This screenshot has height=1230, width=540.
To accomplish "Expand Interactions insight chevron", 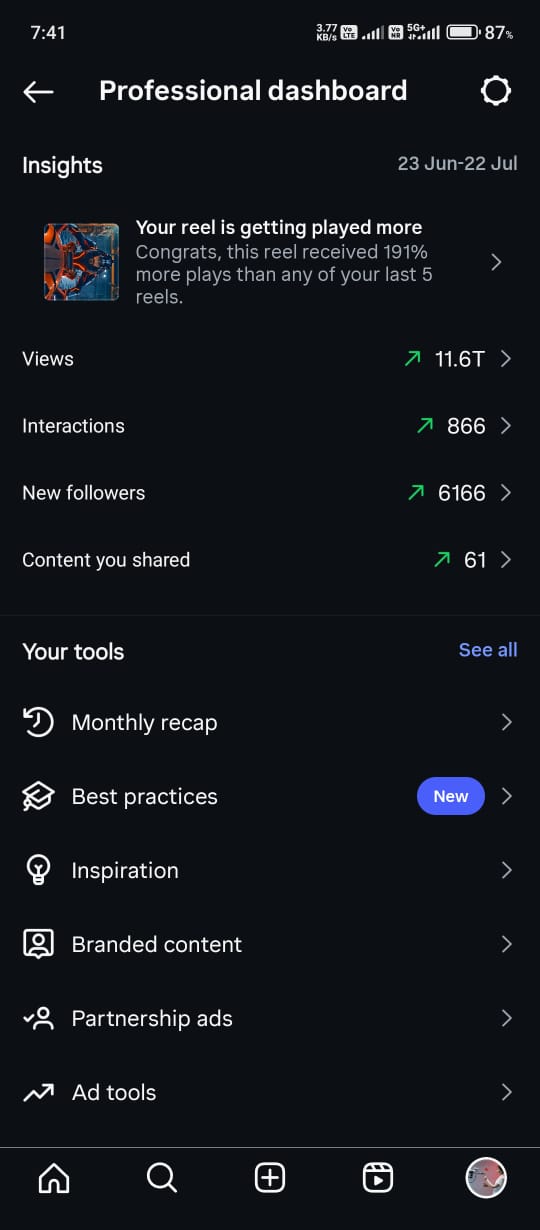I will pos(506,426).
